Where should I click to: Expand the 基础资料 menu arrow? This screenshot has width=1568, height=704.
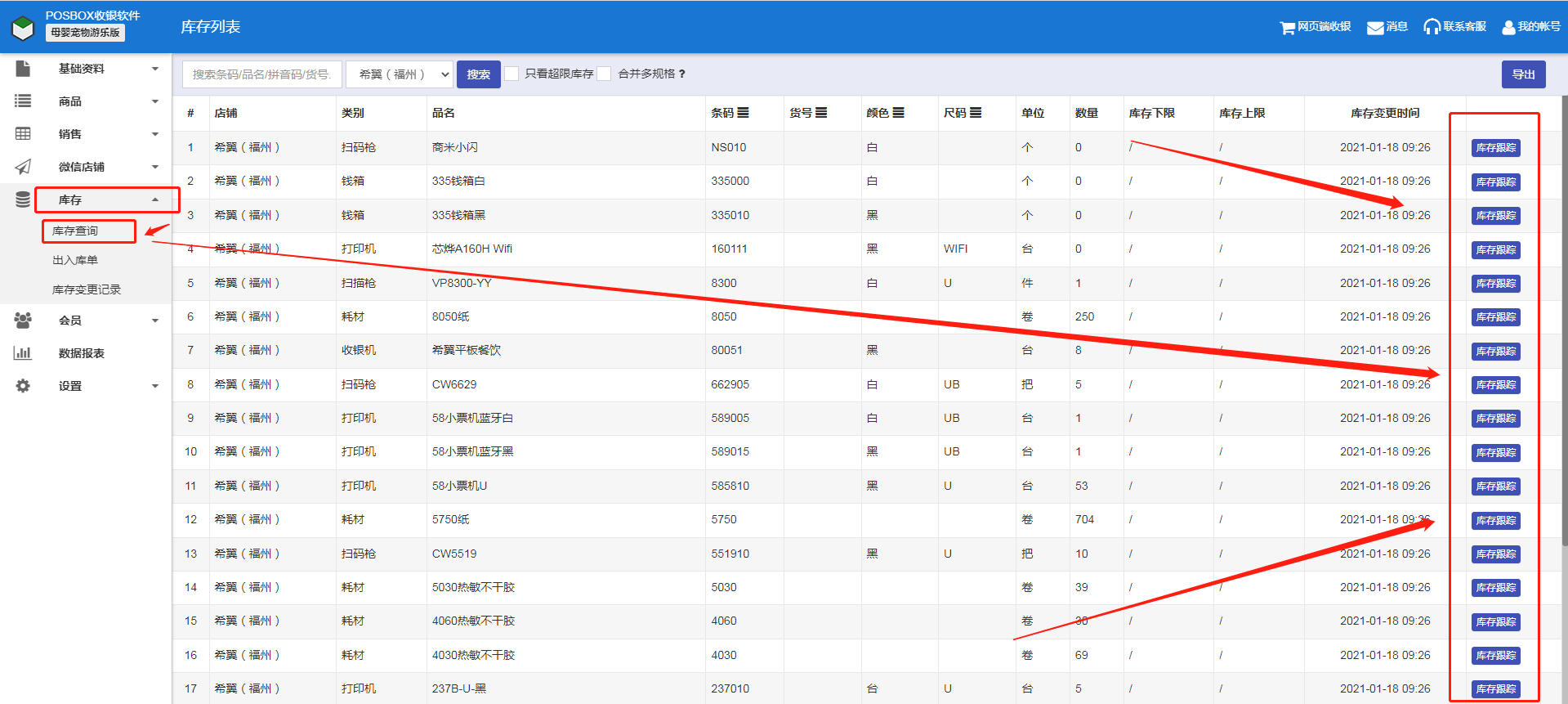(155, 69)
